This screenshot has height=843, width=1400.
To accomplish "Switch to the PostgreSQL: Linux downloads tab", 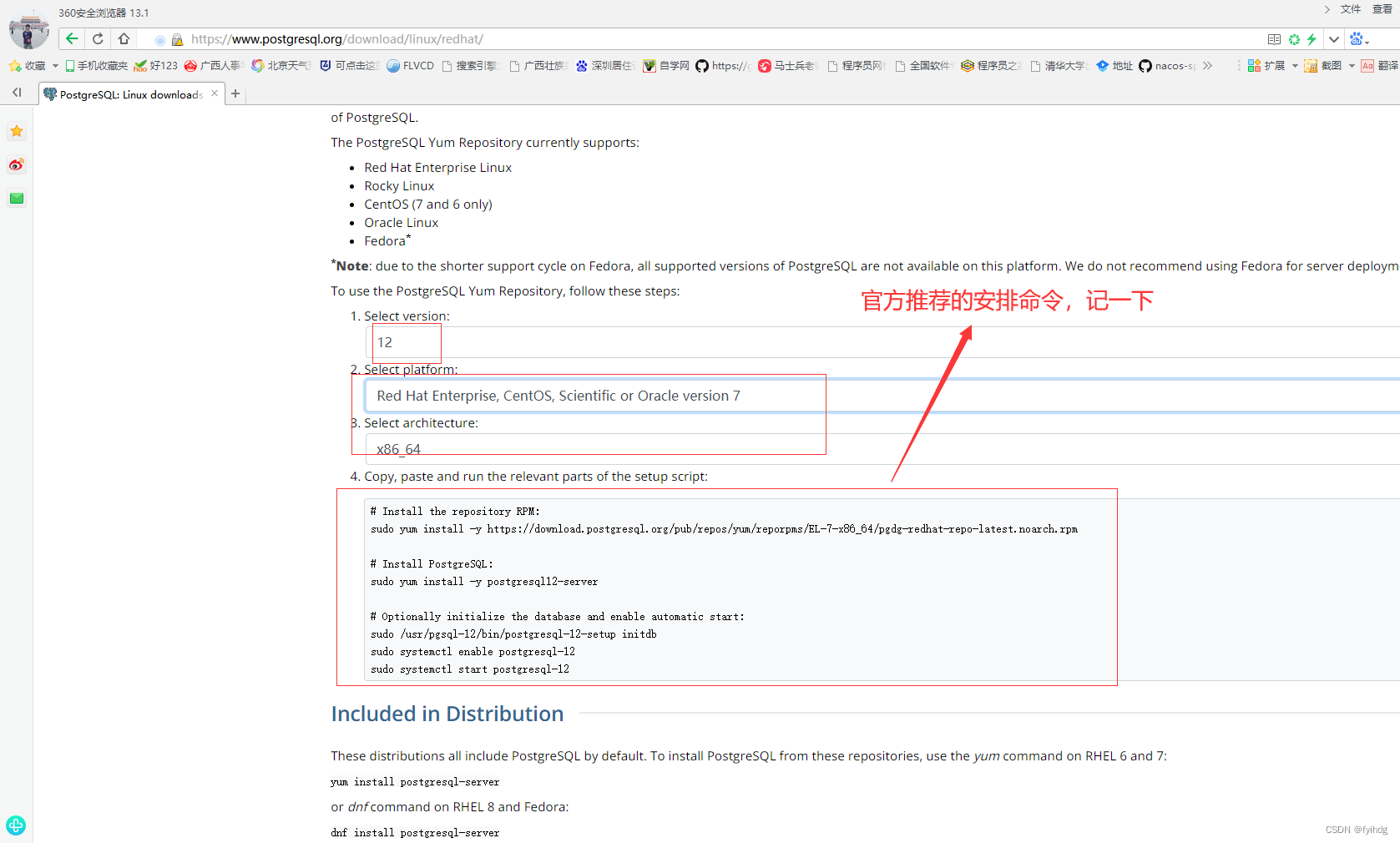I will click(125, 94).
